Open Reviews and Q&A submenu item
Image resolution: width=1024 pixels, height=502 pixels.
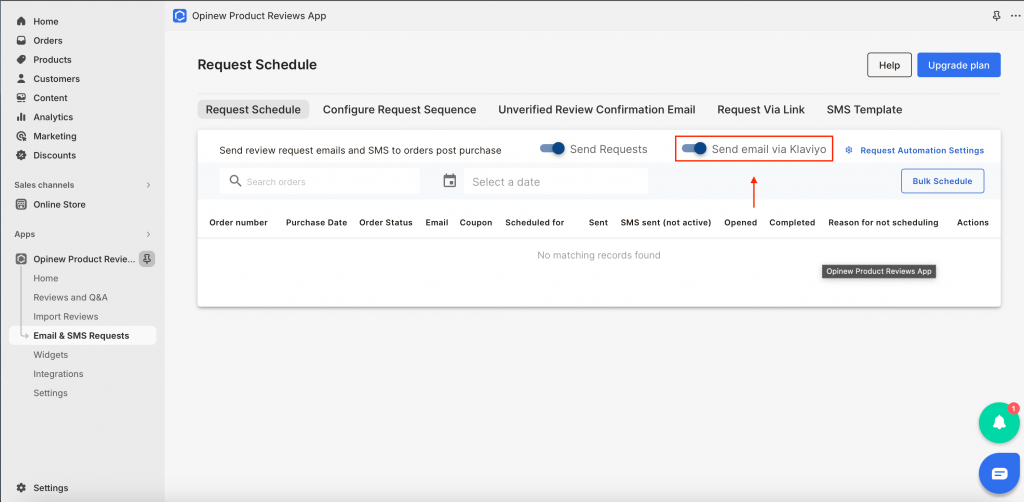tap(71, 297)
